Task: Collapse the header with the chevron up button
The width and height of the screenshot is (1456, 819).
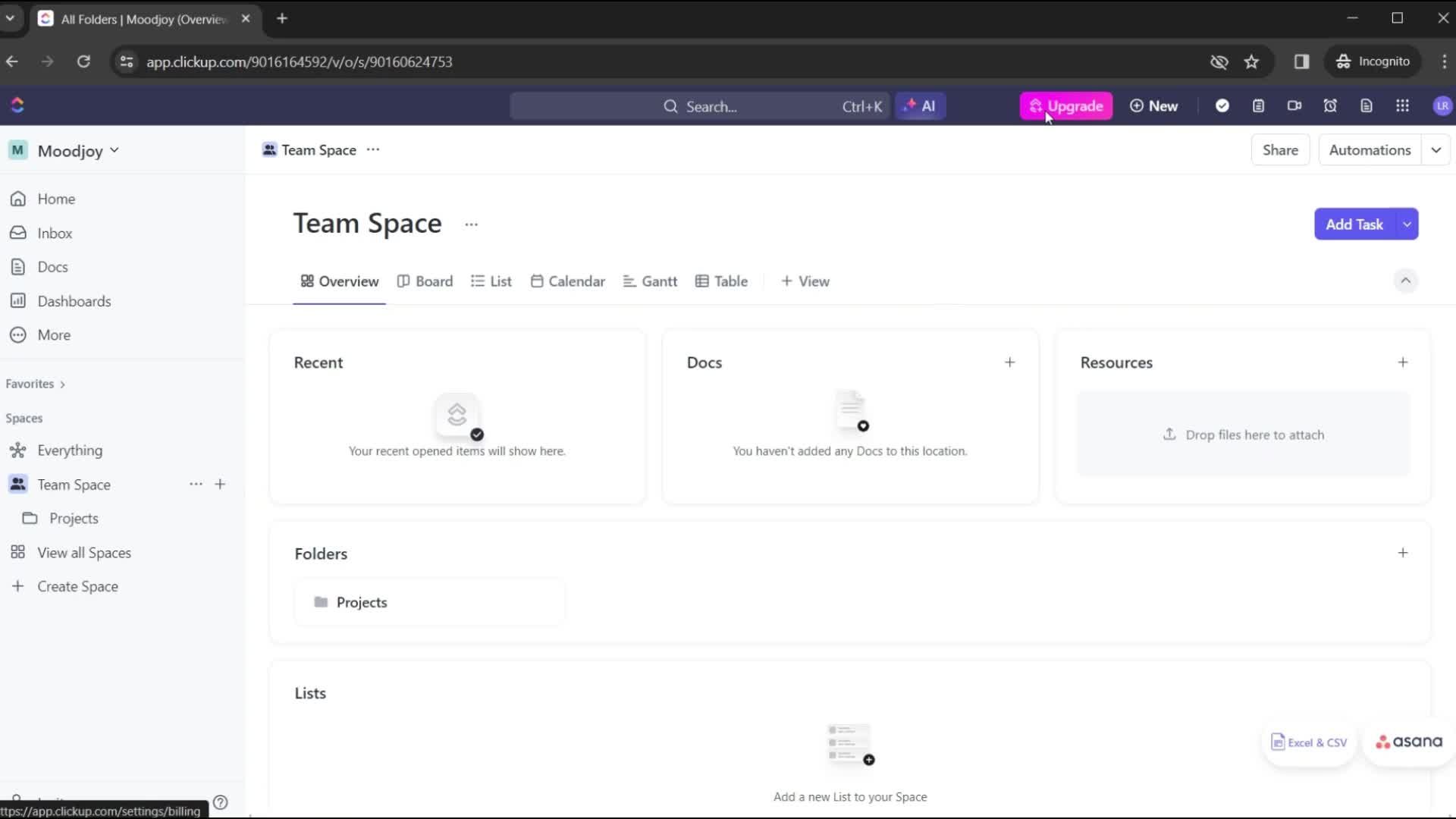Action: [x=1405, y=281]
